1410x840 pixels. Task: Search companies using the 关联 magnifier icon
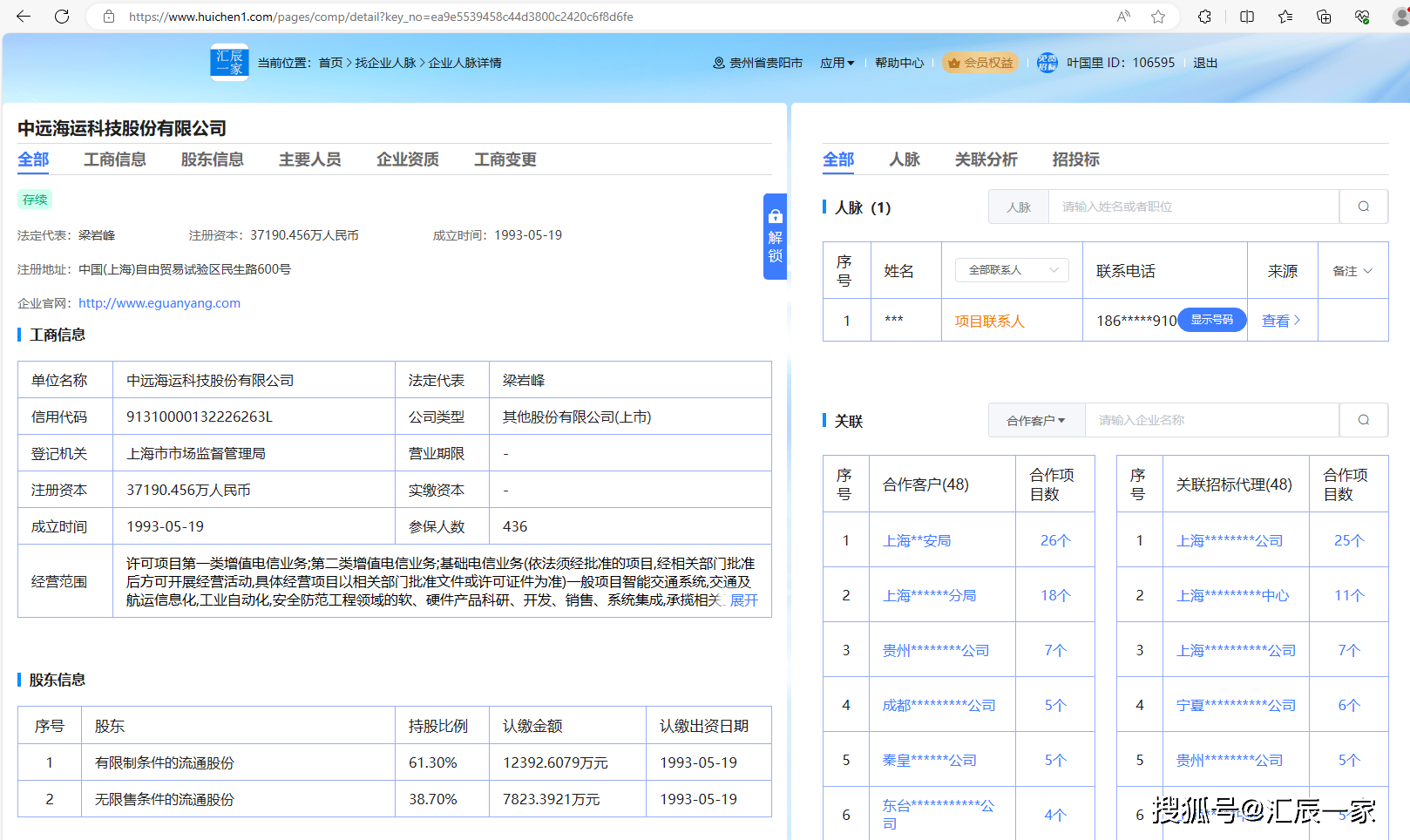1364,420
